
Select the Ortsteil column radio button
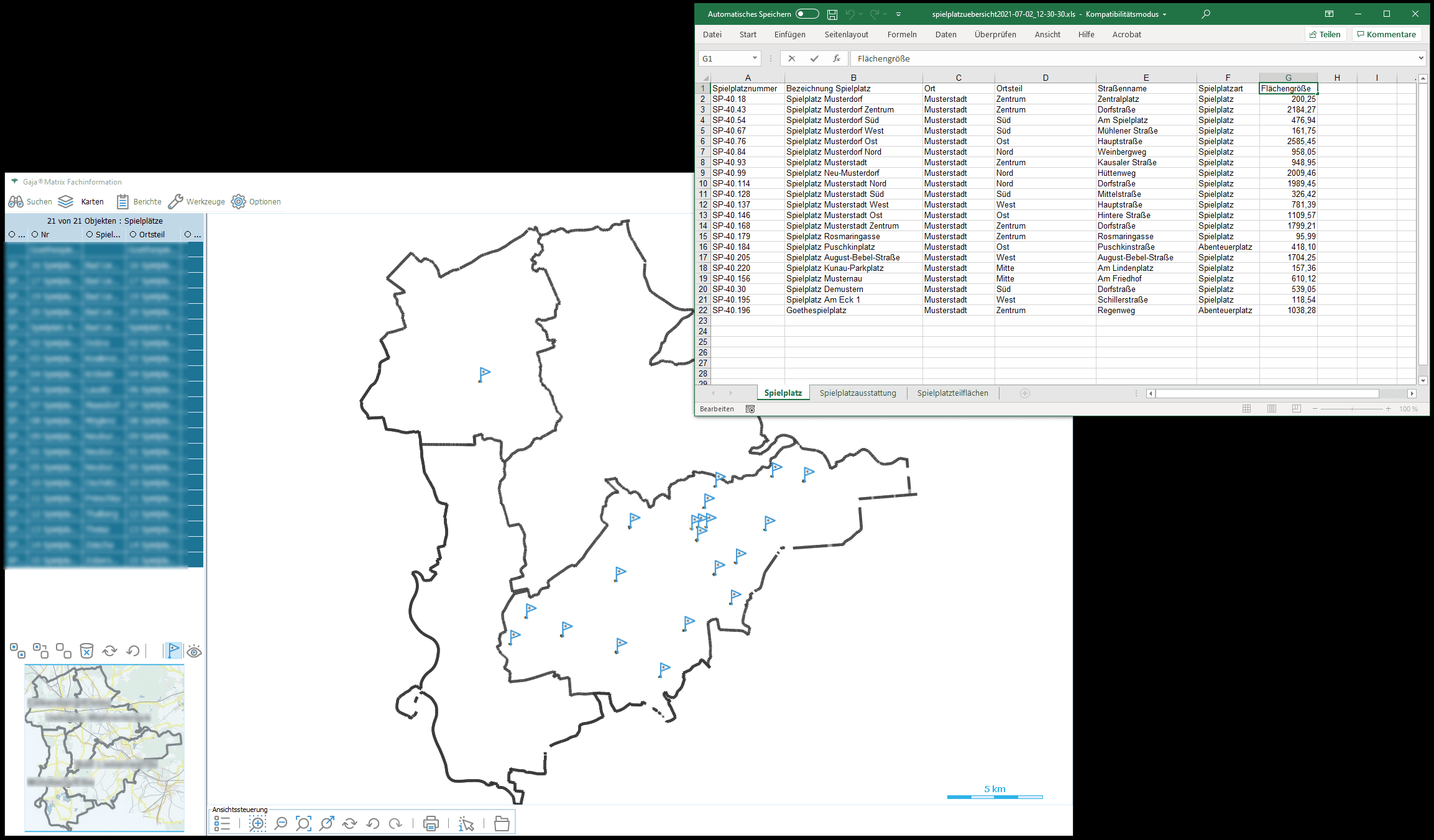(133, 234)
